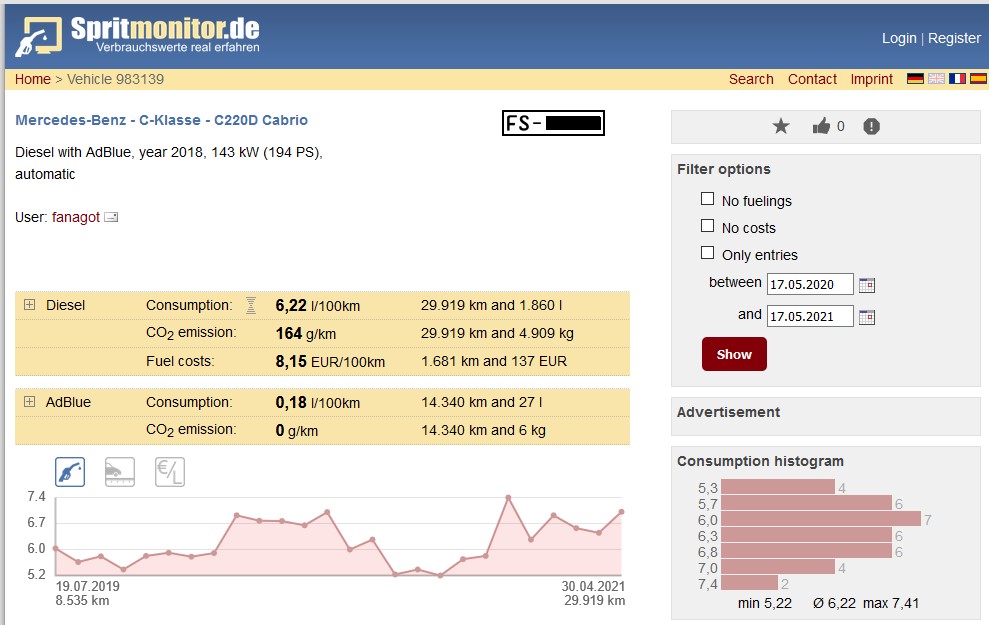989x625 pixels.
Task: Go to the Contact page
Action: coord(812,79)
